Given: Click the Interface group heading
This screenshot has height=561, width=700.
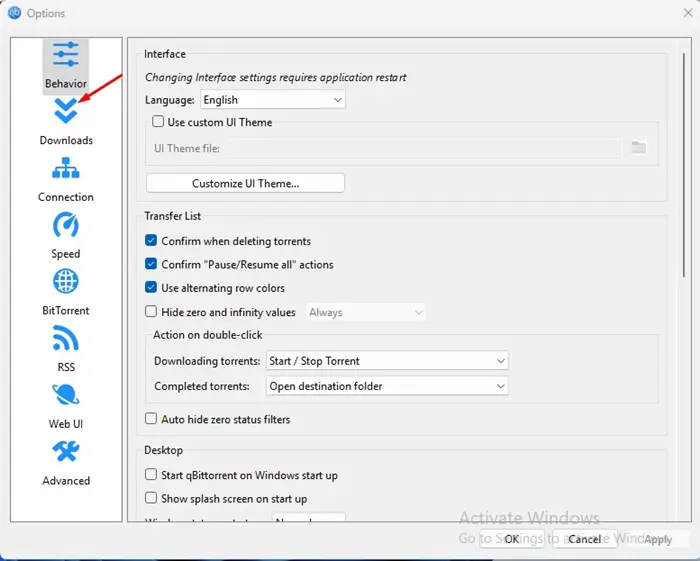Looking at the screenshot, I should (165, 54).
